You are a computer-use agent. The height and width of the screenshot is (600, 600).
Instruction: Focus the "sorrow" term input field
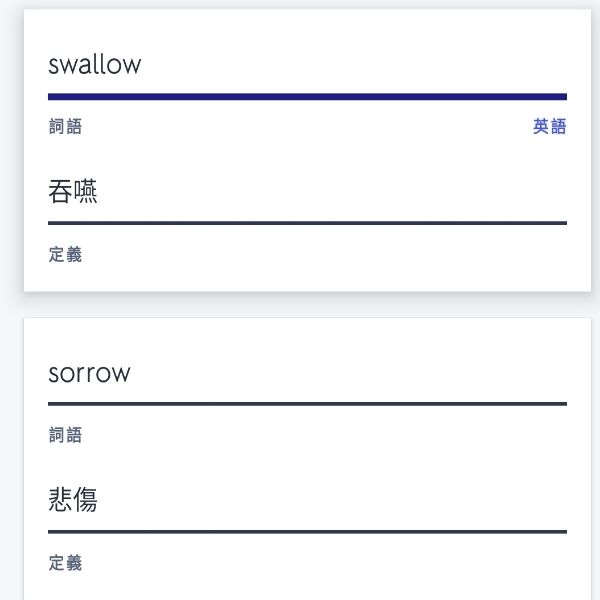[x=90, y=374]
